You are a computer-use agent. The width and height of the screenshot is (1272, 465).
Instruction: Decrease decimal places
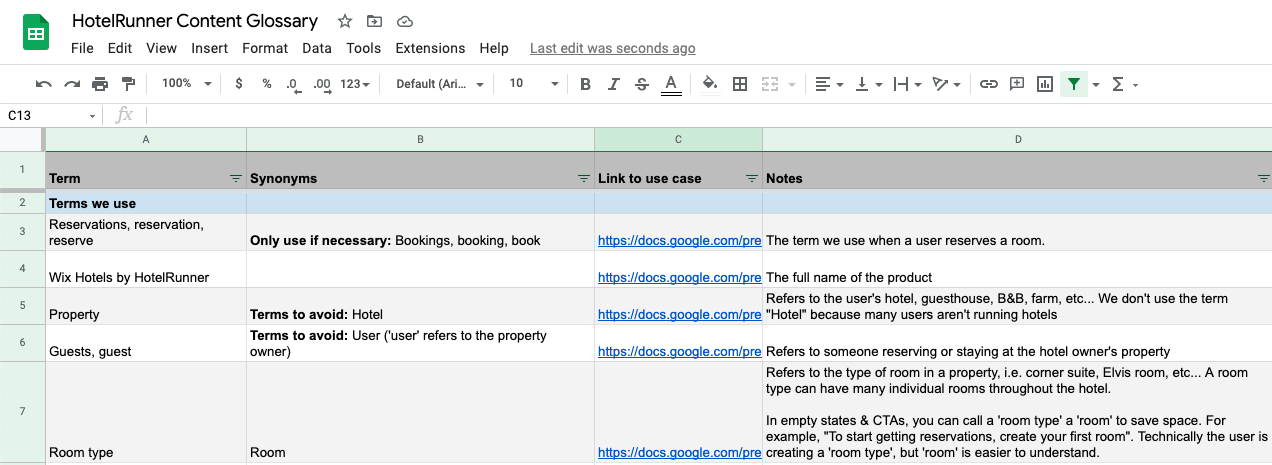click(293, 84)
